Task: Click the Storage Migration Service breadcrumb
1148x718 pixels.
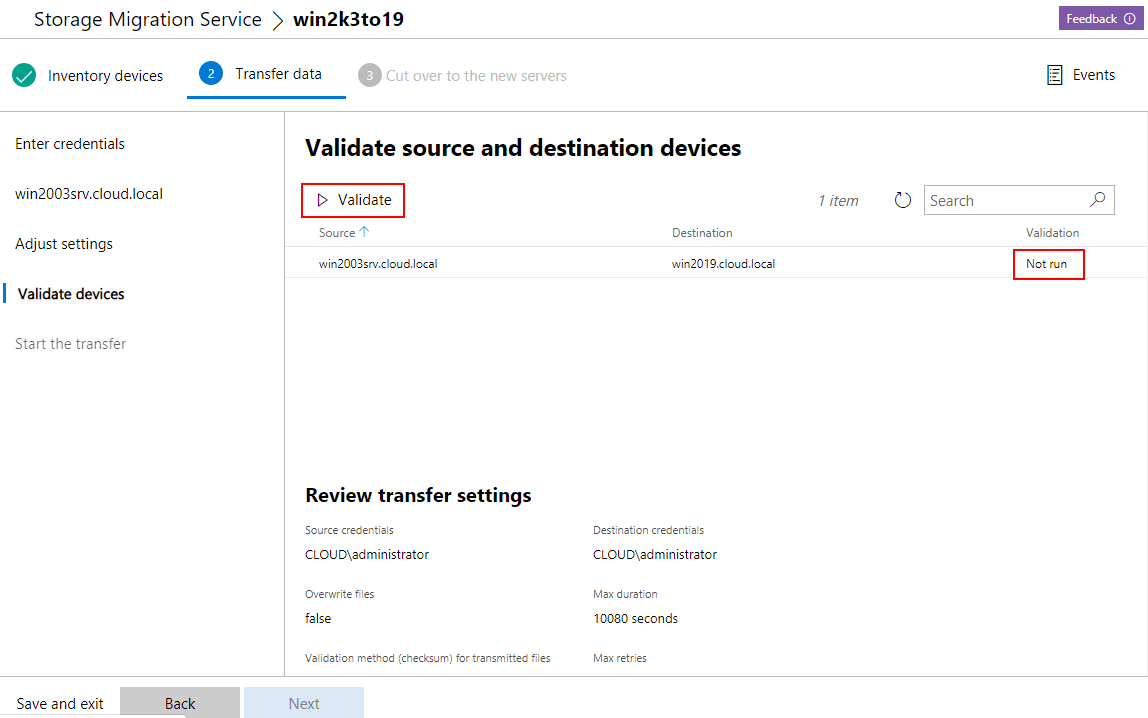Action: pos(148,19)
